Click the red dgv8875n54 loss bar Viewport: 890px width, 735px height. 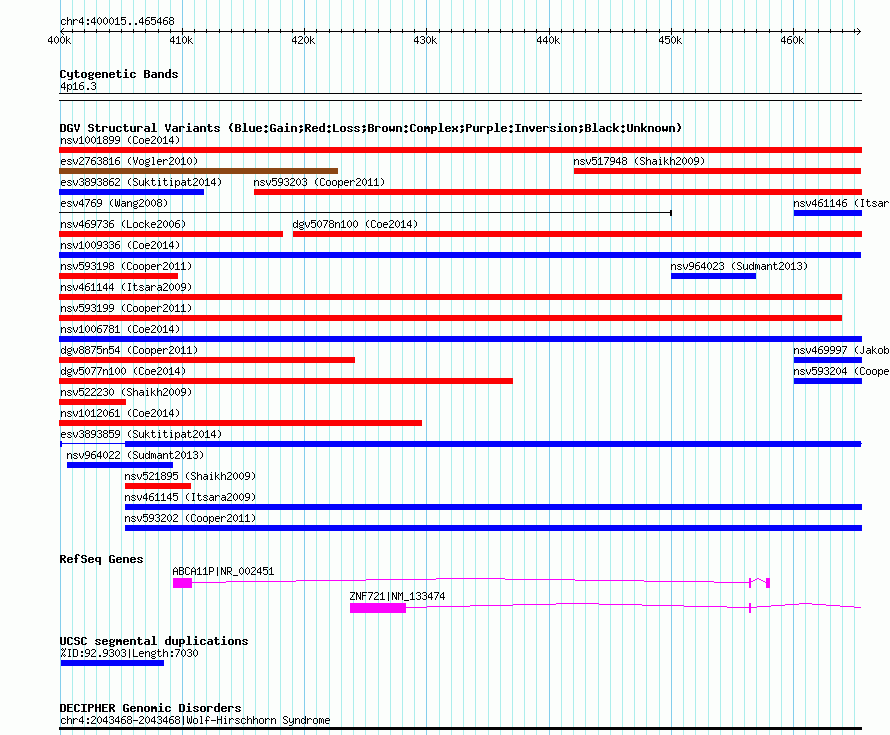point(207,360)
